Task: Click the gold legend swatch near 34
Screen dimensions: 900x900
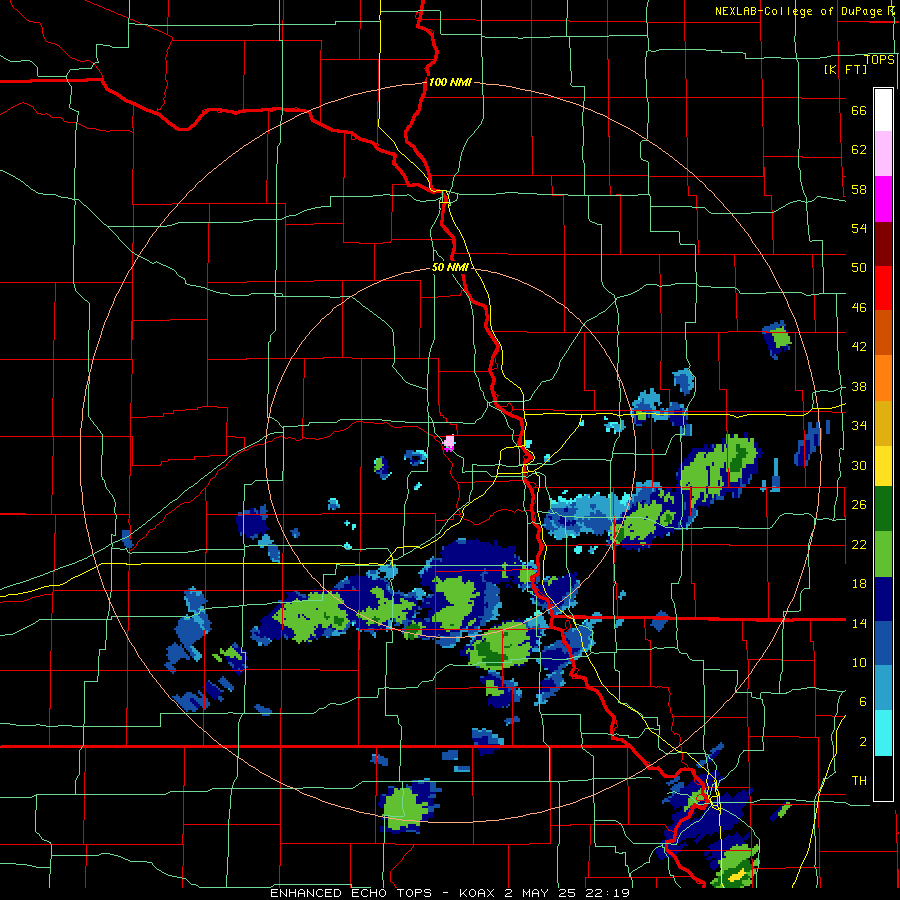Action: pos(883,422)
